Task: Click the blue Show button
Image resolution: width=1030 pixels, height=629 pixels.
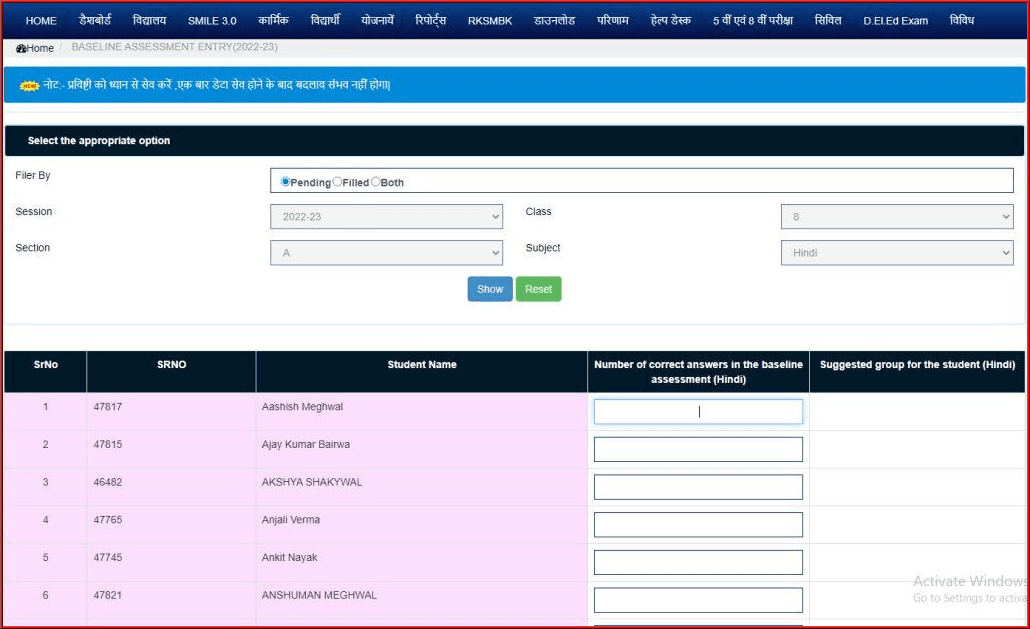Action: click(x=490, y=289)
